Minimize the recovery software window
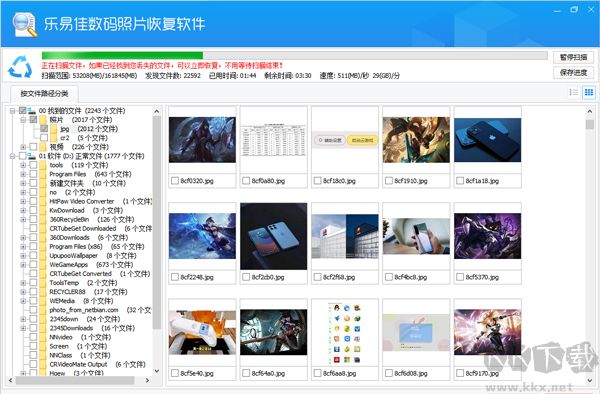 click(x=557, y=10)
